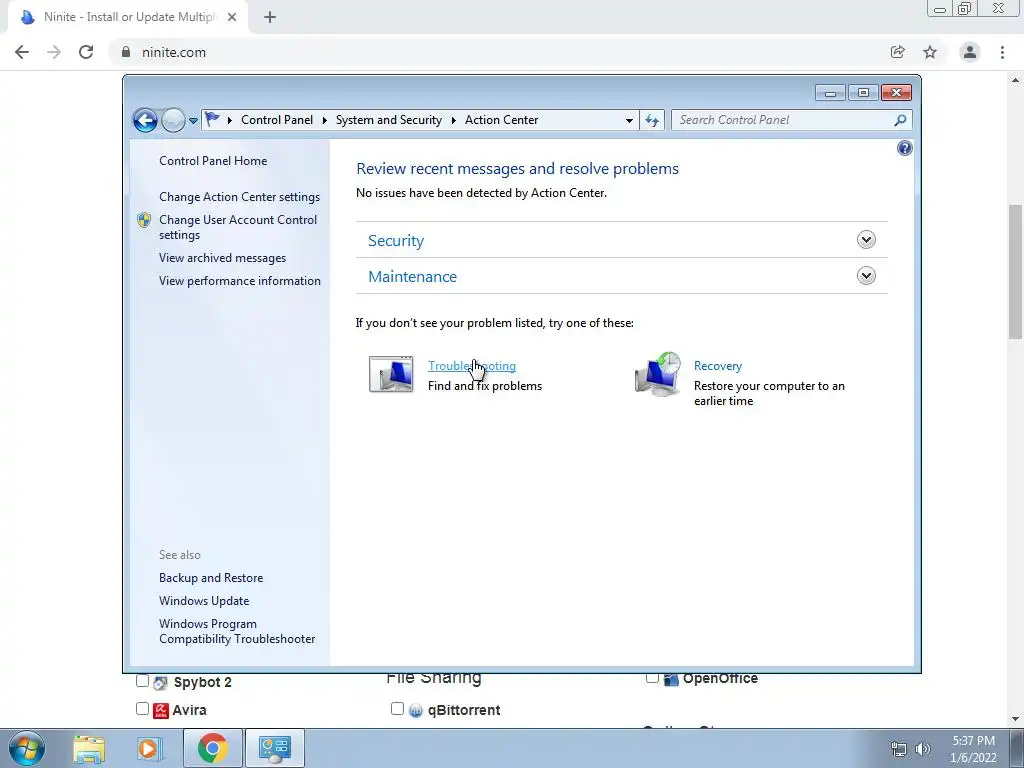Click the OpenOffice icon on Ninite page
1024x768 pixels.
point(671,679)
